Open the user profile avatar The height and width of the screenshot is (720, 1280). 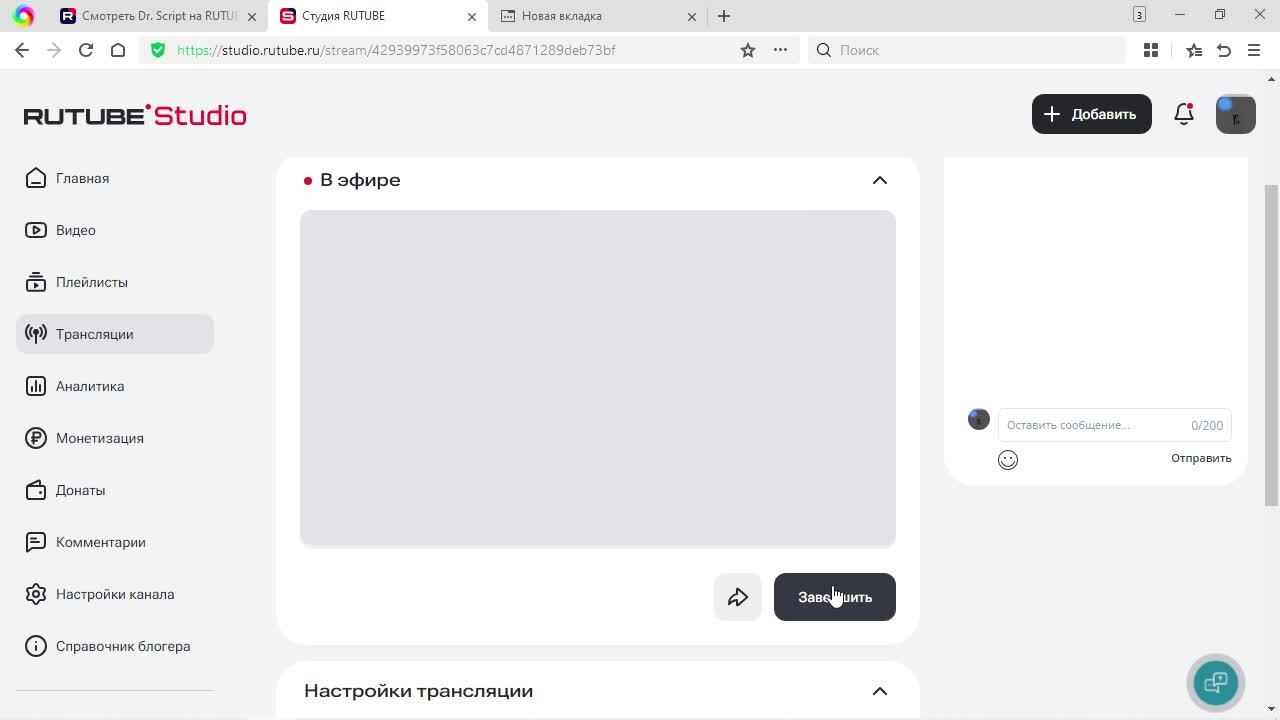[1235, 114]
